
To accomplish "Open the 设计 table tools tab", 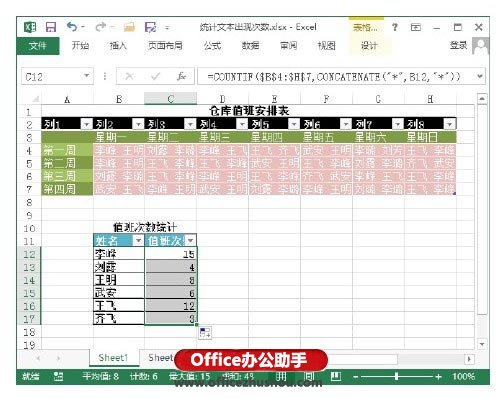I will pos(369,46).
